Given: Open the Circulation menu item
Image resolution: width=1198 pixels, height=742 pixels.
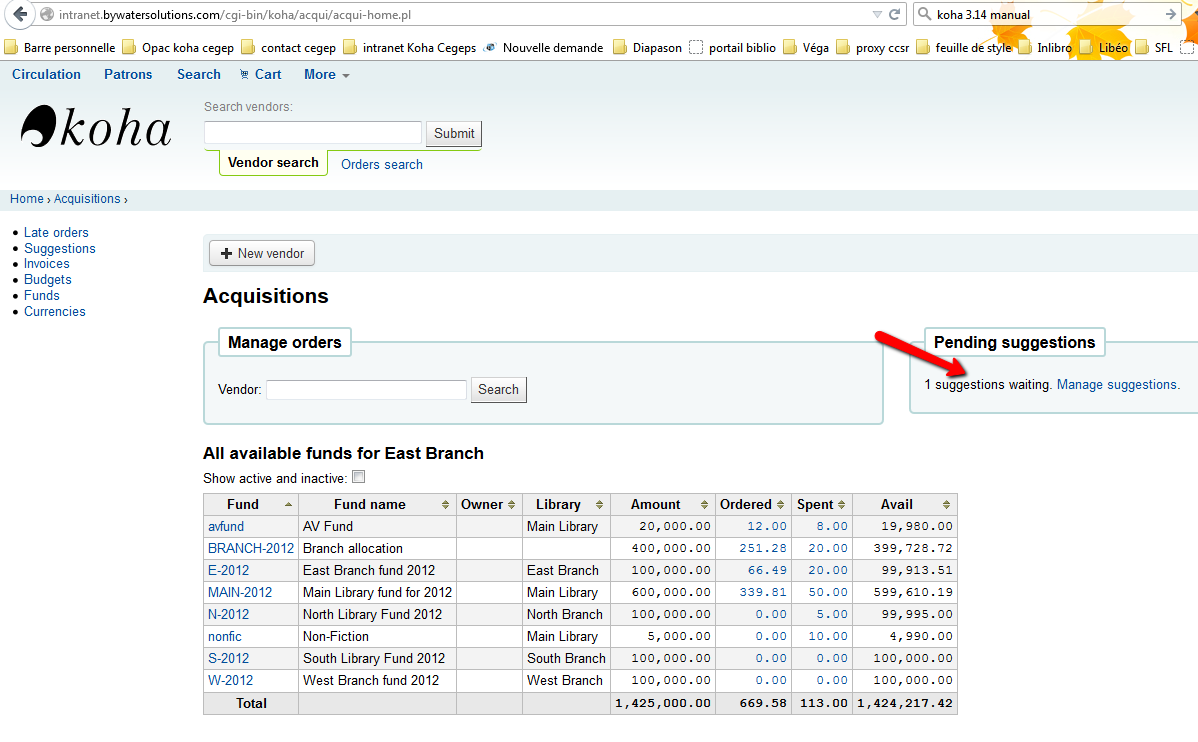Looking at the screenshot, I should pyautogui.click(x=46, y=75).
